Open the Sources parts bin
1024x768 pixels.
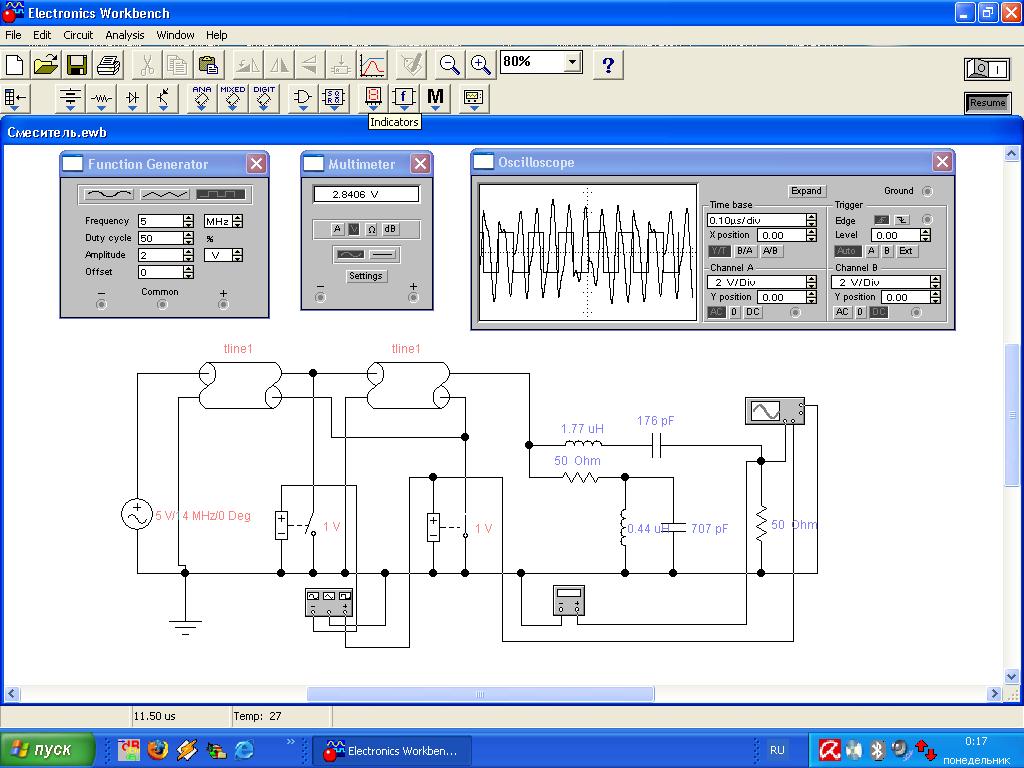coord(70,98)
